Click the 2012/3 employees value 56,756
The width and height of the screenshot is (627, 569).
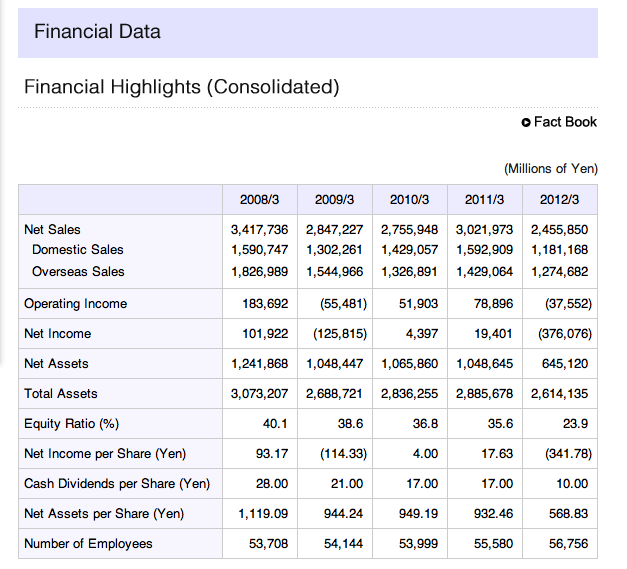point(569,544)
